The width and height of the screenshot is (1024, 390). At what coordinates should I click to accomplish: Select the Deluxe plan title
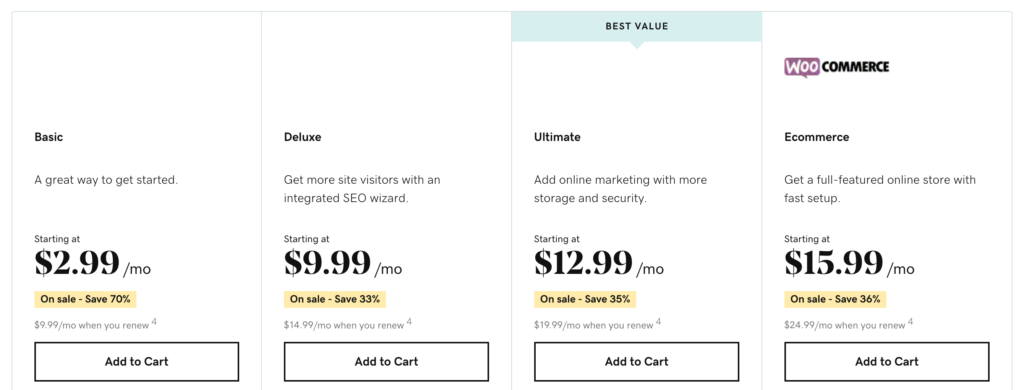pyautogui.click(x=302, y=137)
